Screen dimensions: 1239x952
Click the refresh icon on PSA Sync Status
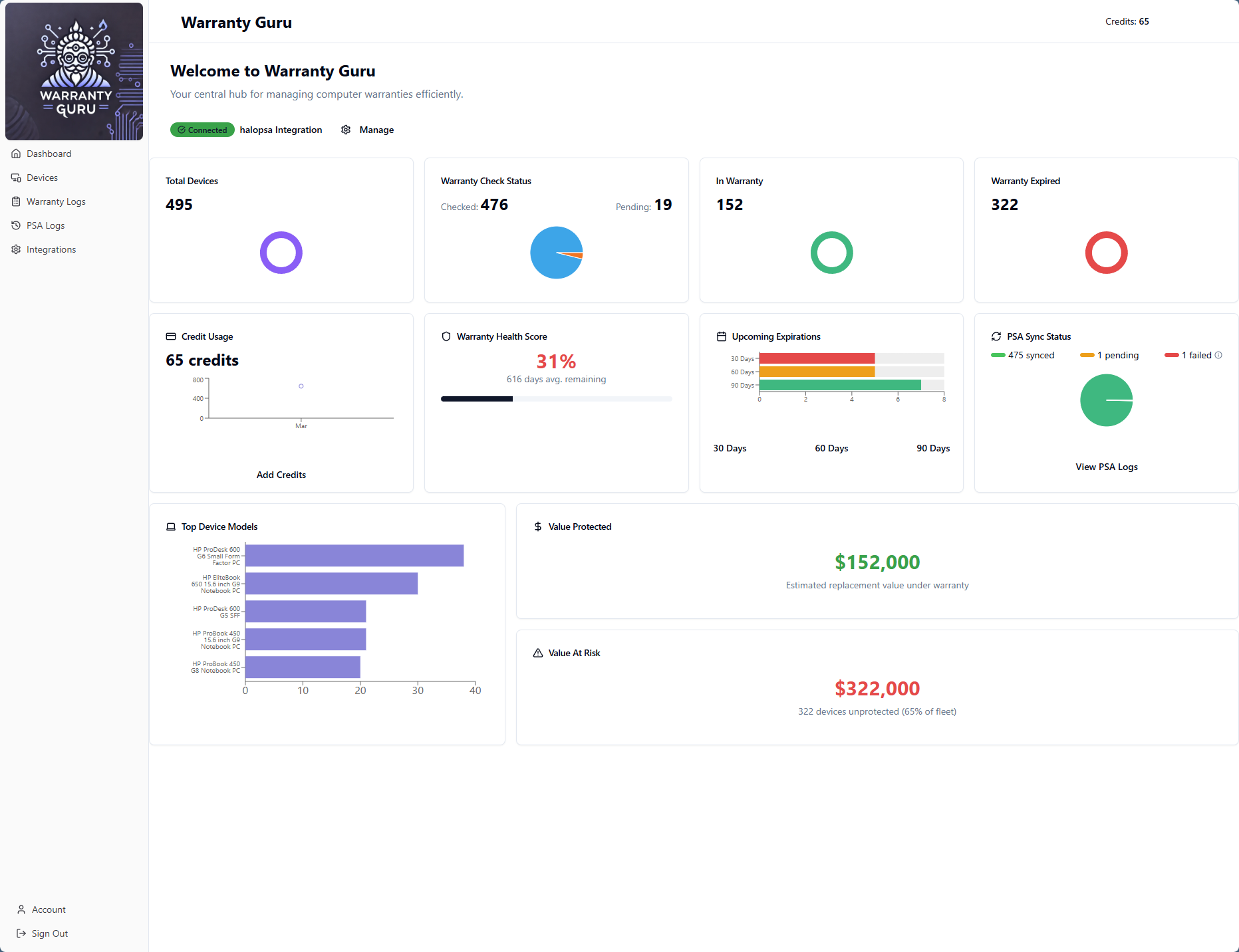pos(996,336)
